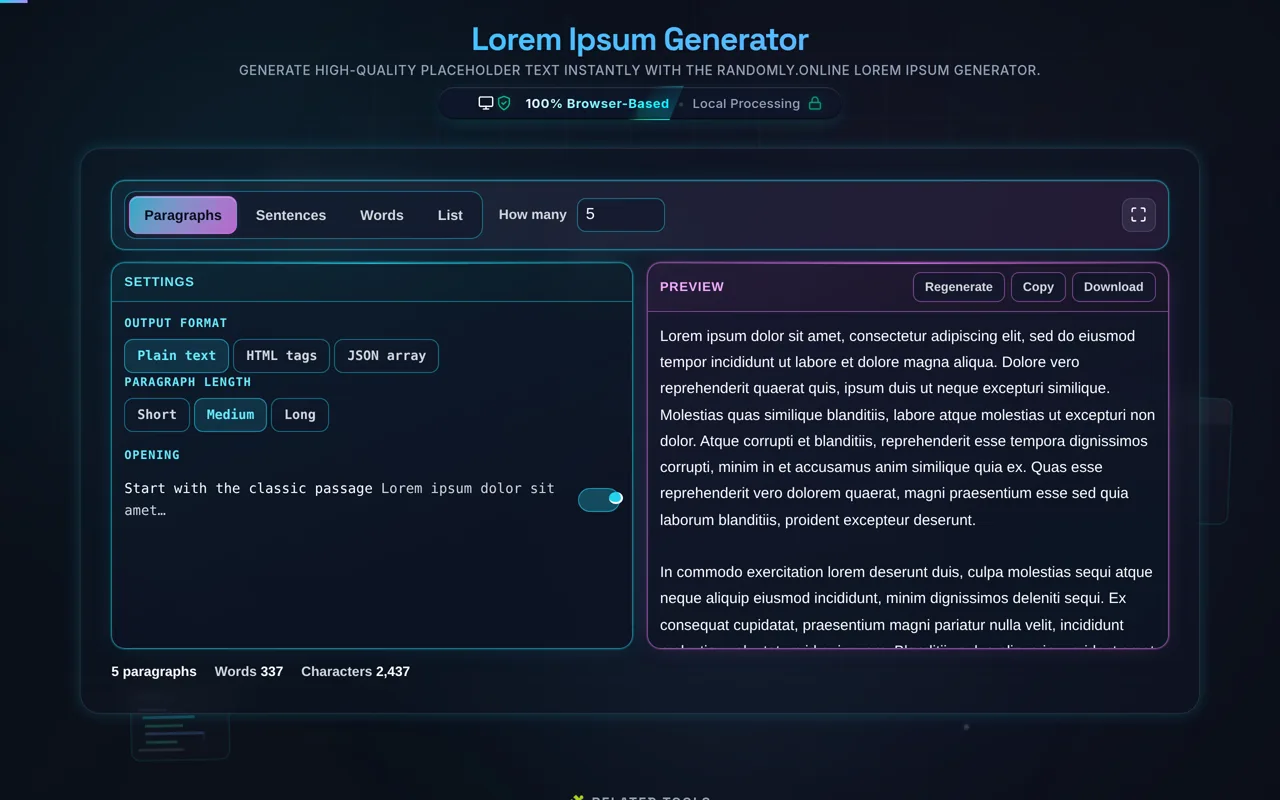Click the How many label
This screenshot has height=800, width=1280.
[x=533, y=215]
